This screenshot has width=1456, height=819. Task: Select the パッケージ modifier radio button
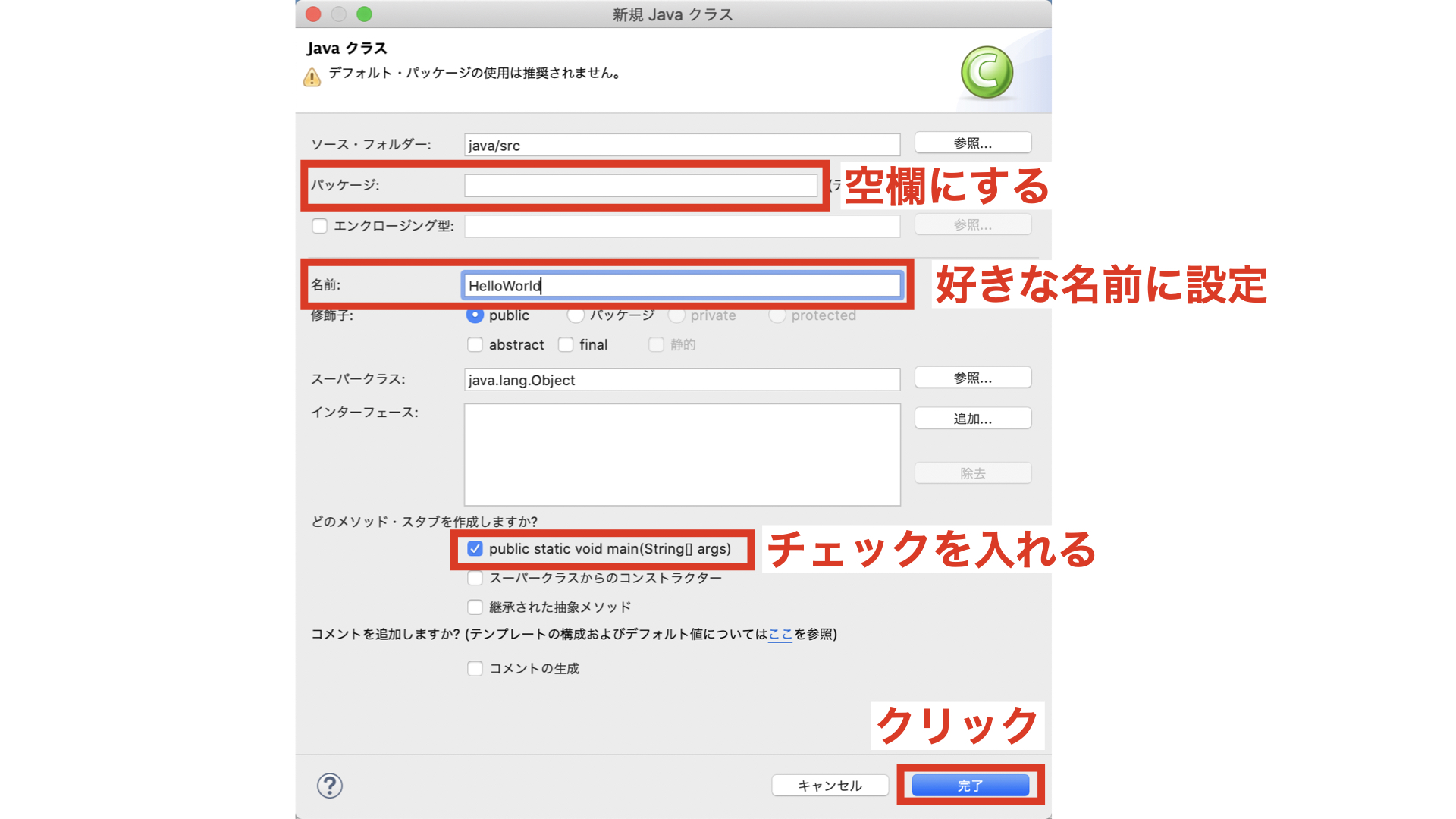coord(576,315)
